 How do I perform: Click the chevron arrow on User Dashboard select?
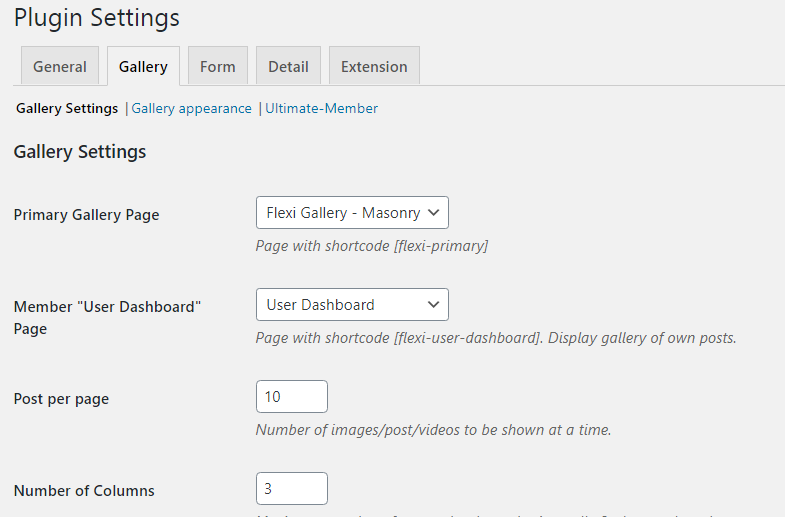(x=434, y=304)
